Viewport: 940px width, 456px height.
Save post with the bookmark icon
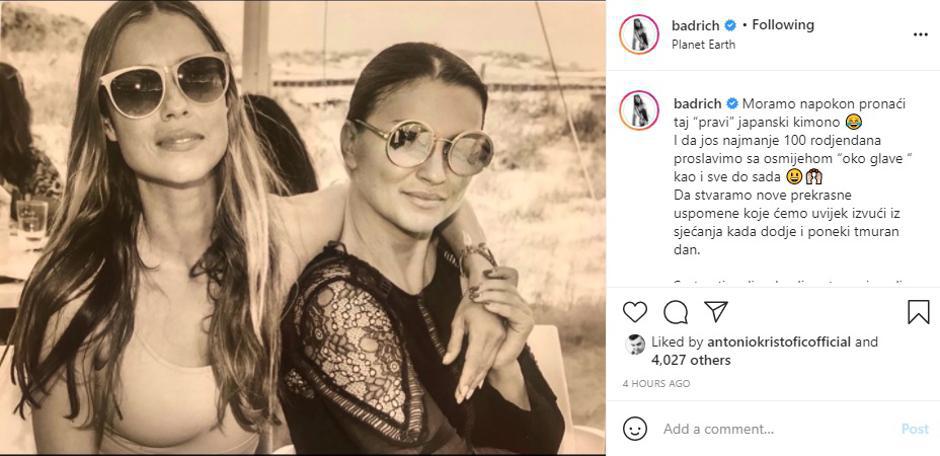pos(918,312)
